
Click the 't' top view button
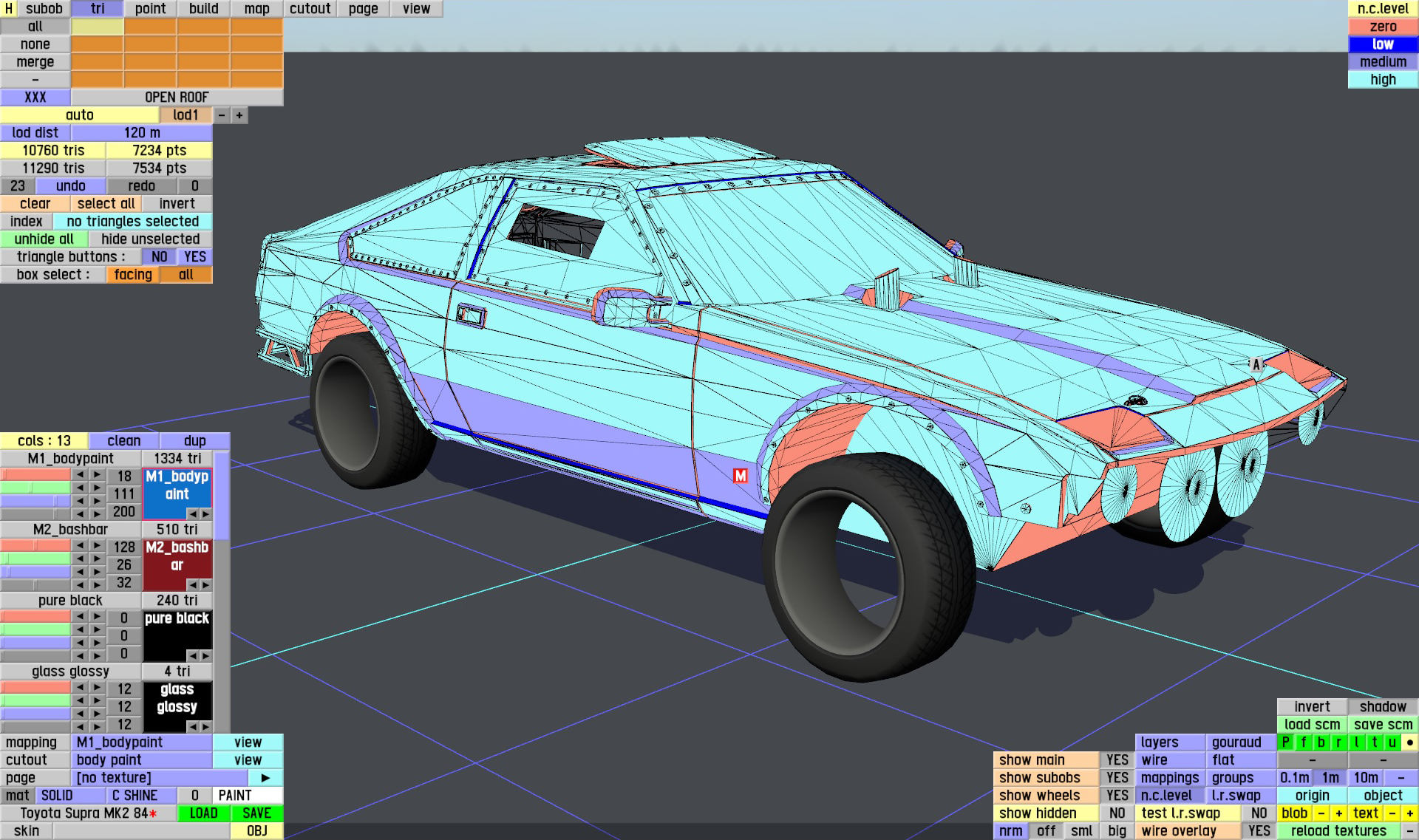[1374, 742]
